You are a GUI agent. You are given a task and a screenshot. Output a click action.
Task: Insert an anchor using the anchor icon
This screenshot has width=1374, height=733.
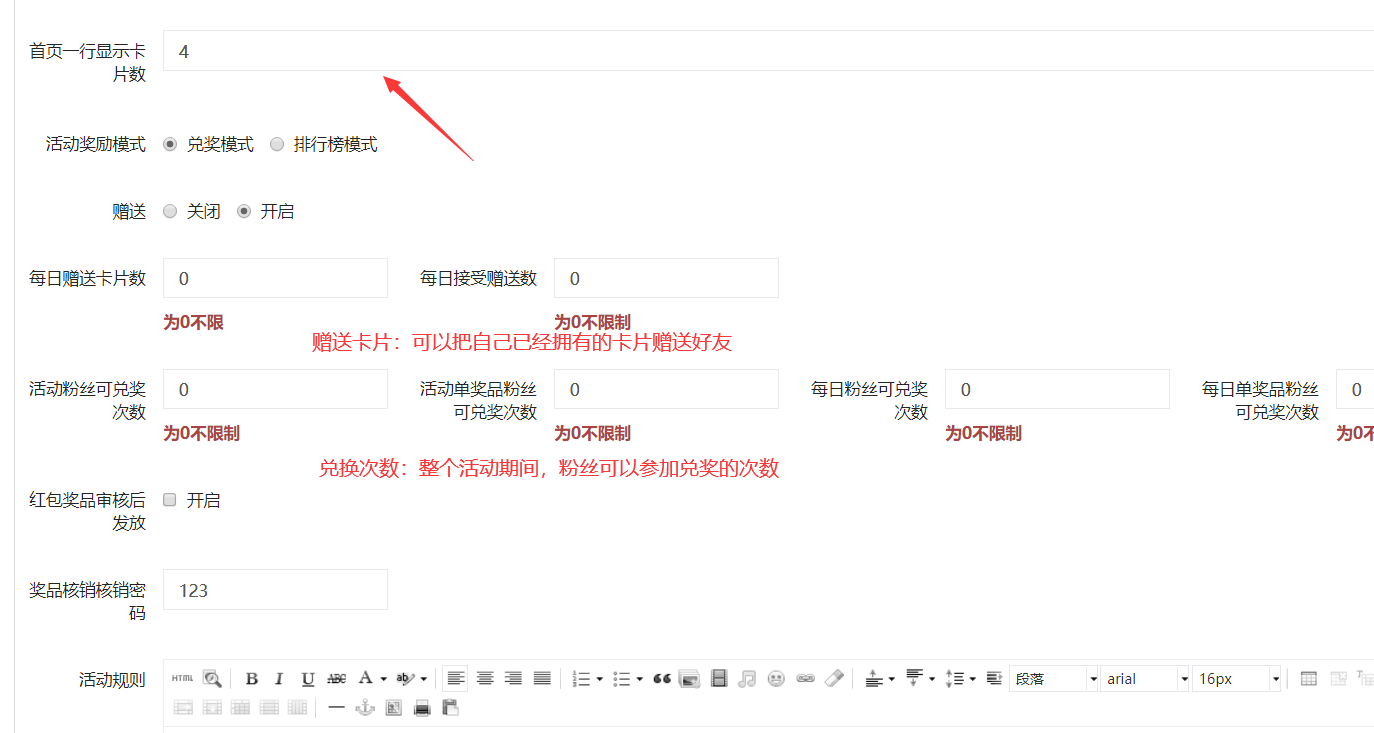click(365, 708)
